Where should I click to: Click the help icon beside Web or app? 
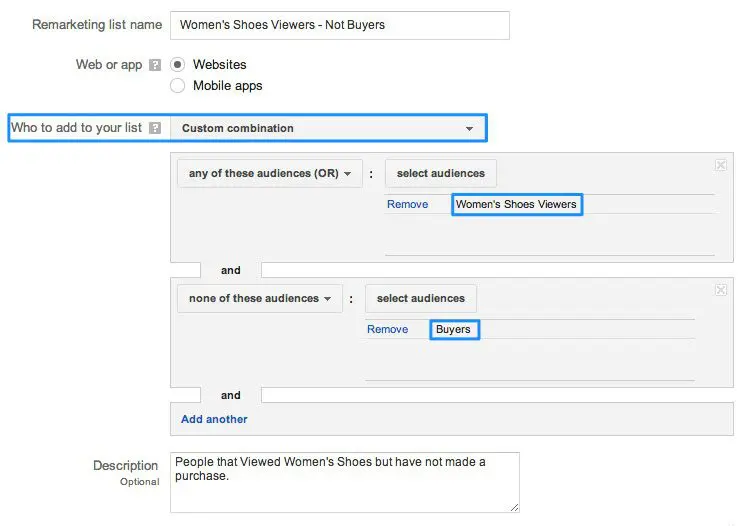(x=155, y=65)
